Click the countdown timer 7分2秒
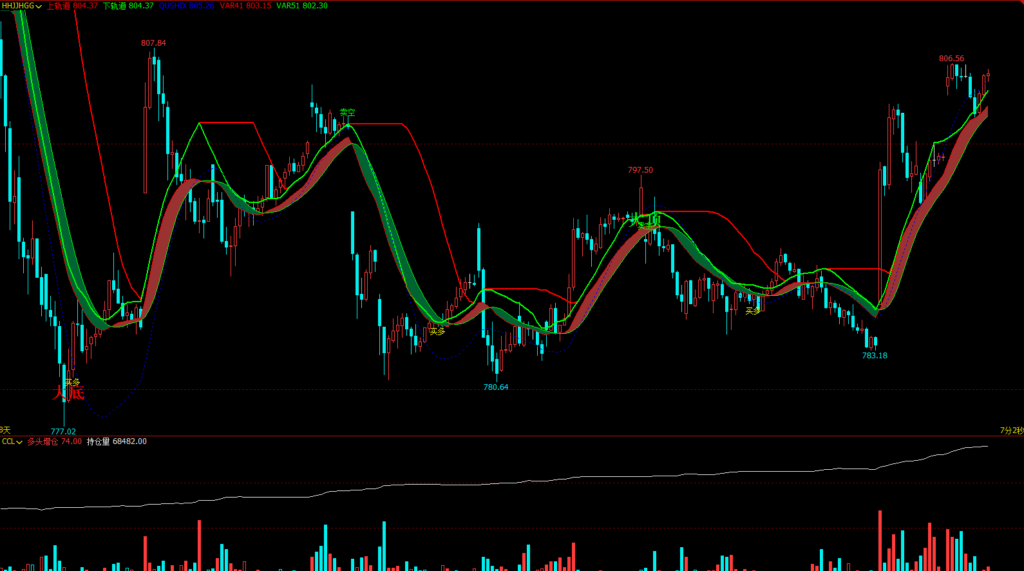The height and width of the screenshot is (571, 1024). tap(1011, 430)
